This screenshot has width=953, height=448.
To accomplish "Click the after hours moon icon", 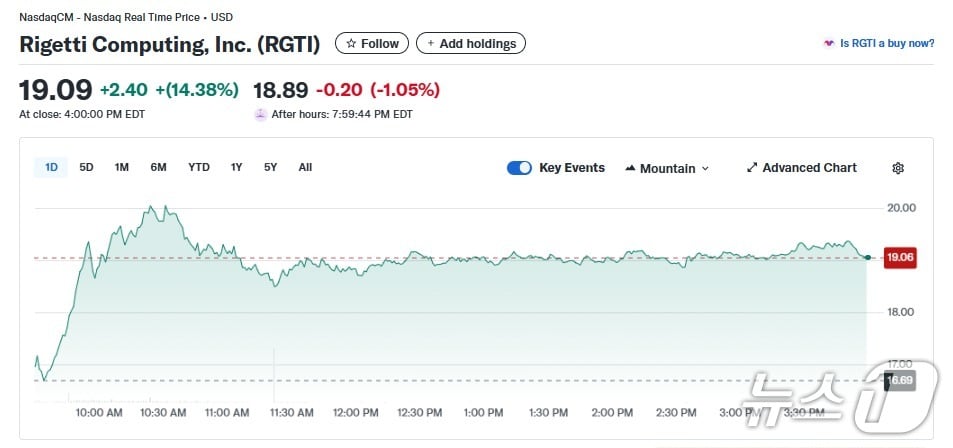I will 261,115.
